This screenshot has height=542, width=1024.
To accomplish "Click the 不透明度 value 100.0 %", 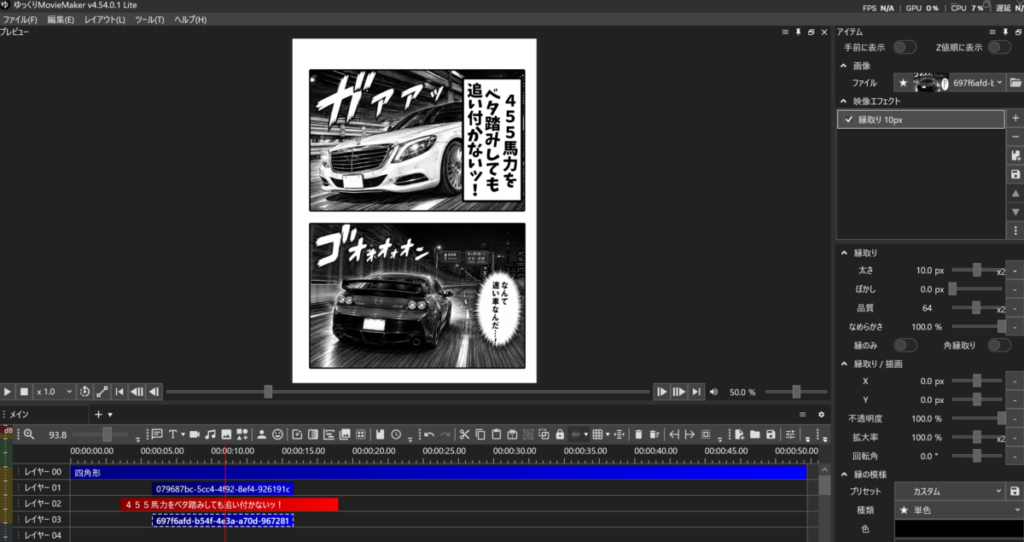I will point(927,419).
